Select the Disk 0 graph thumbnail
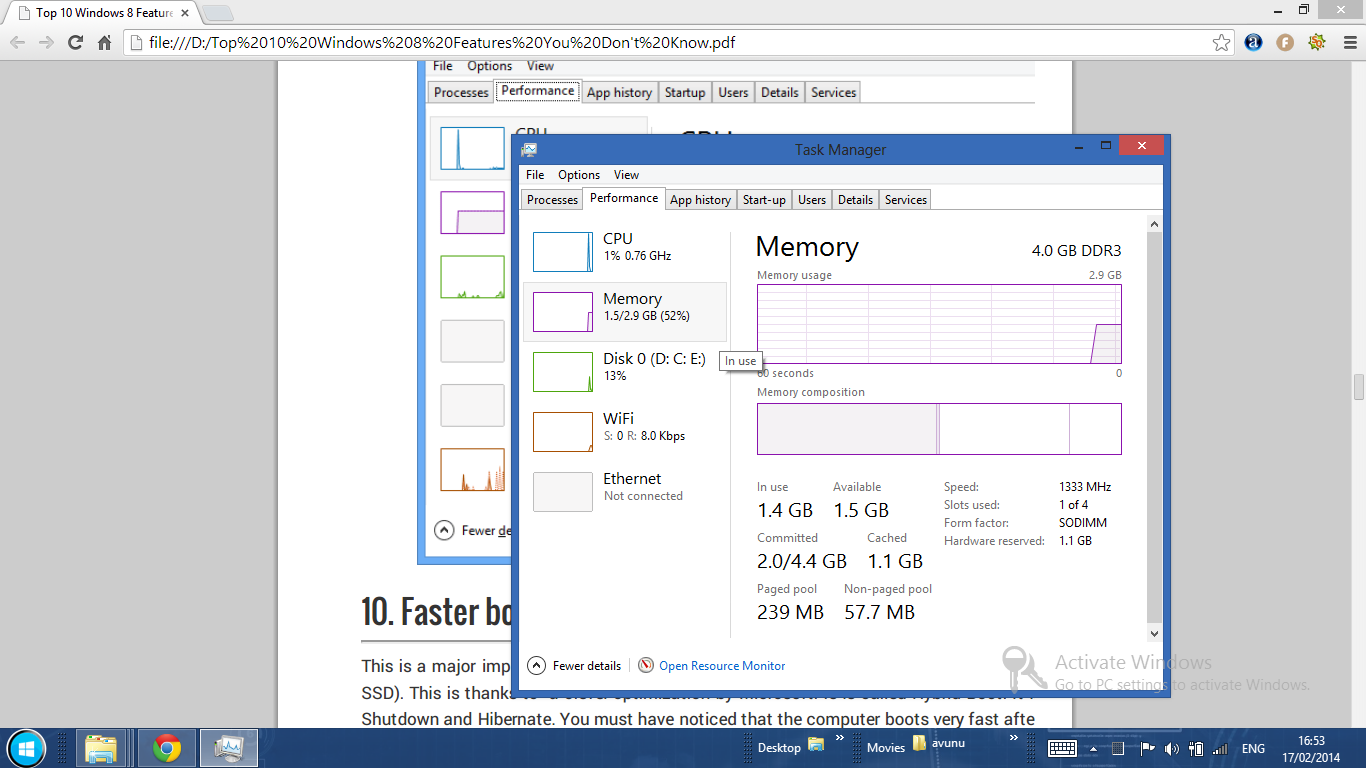 click(x=563, y=372)
